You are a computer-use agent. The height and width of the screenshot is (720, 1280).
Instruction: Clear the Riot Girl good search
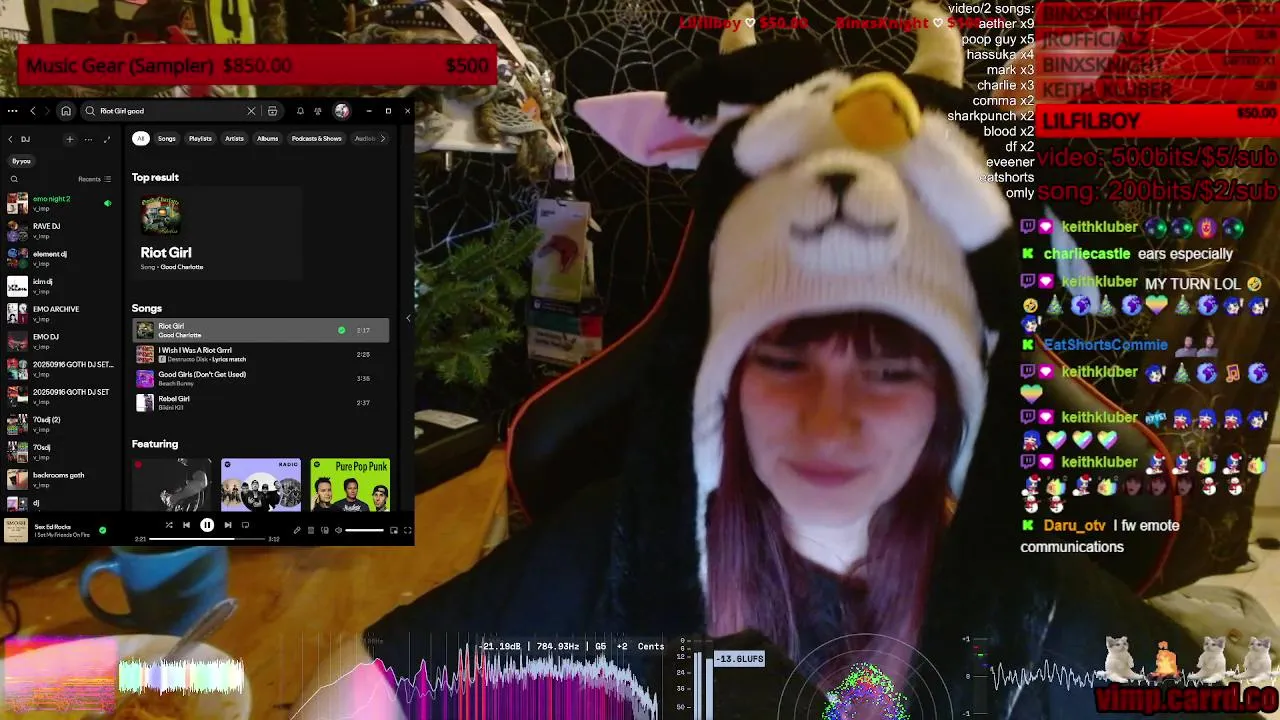tap(251, 111)
